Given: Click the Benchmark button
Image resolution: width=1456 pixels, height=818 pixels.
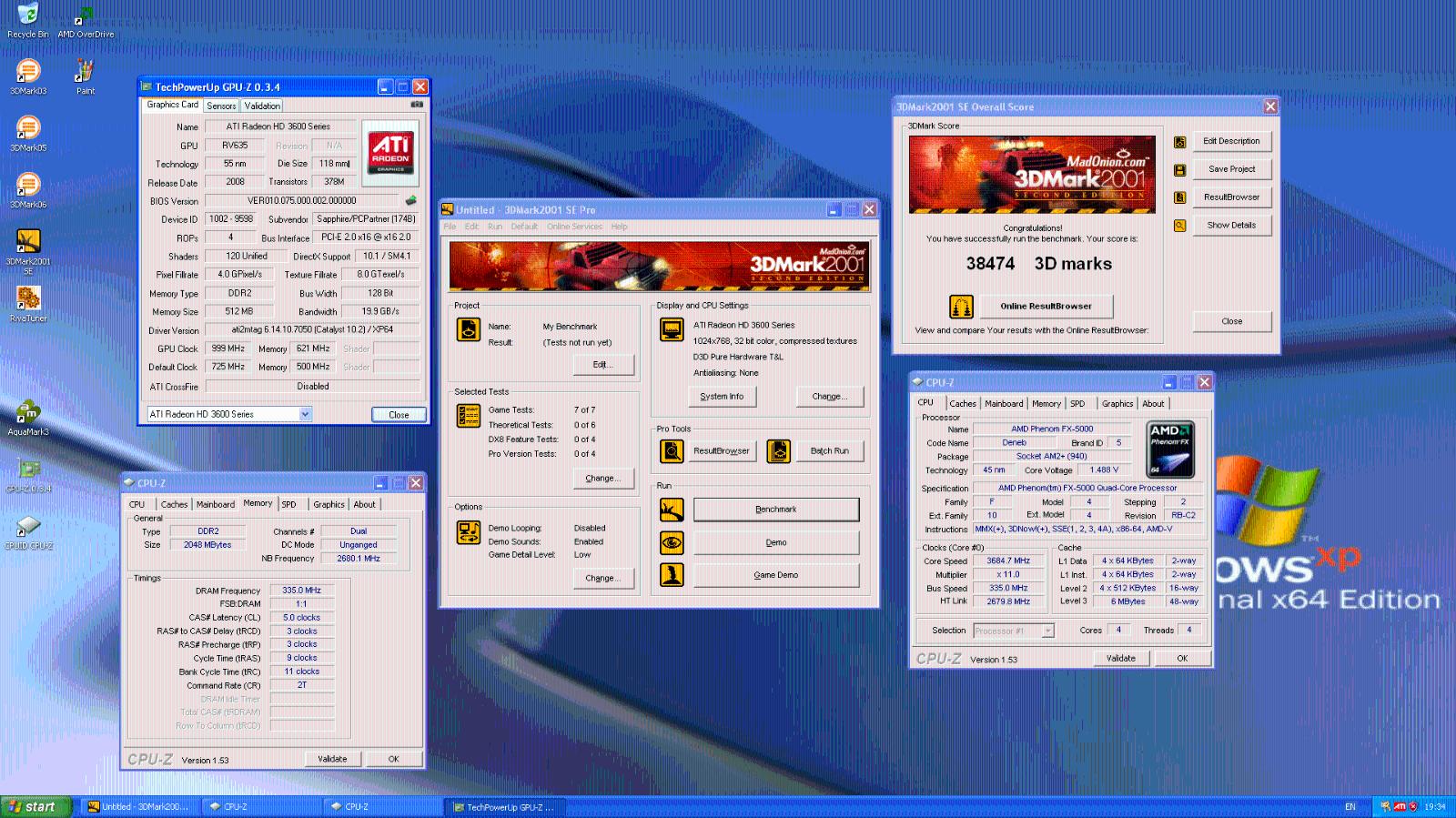Looking at the screenshot, I should [776, 510].
